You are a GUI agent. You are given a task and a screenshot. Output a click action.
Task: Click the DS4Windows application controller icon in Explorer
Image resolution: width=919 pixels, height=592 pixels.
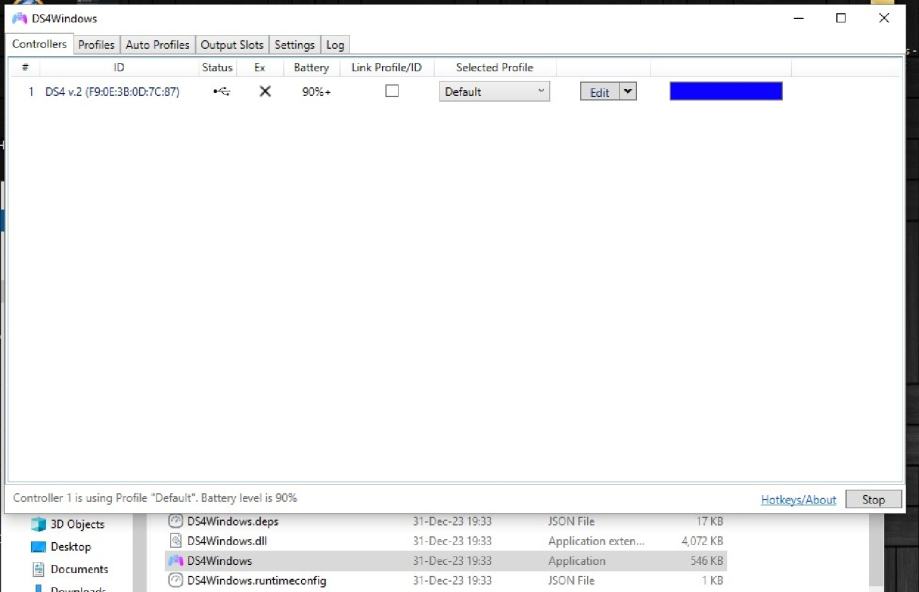pos(175,561)
